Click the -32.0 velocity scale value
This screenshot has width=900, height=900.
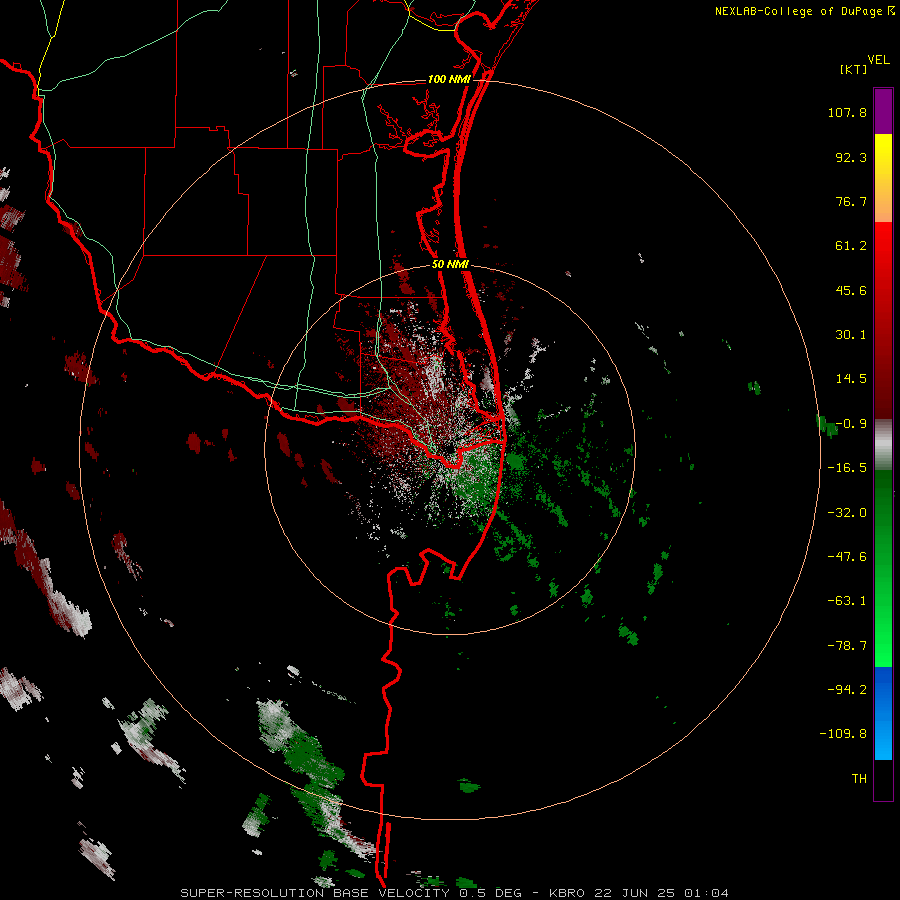(x=847, y=513)
